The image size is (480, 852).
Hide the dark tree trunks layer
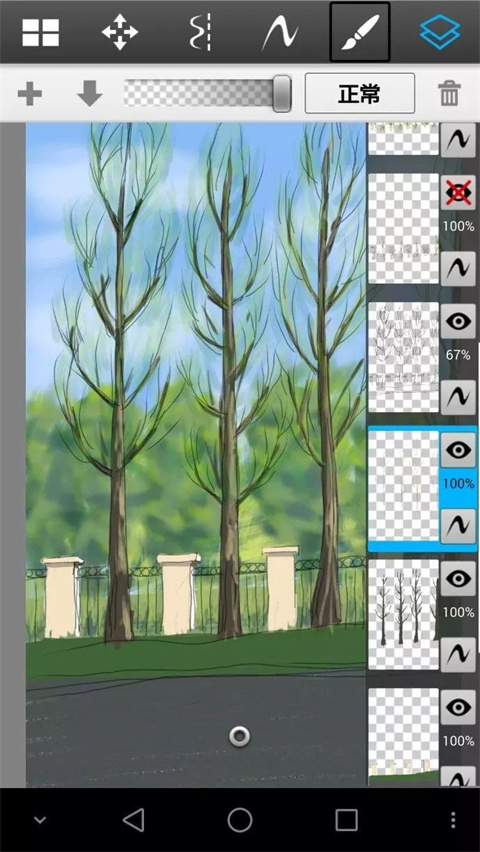(x=458, y=579)
